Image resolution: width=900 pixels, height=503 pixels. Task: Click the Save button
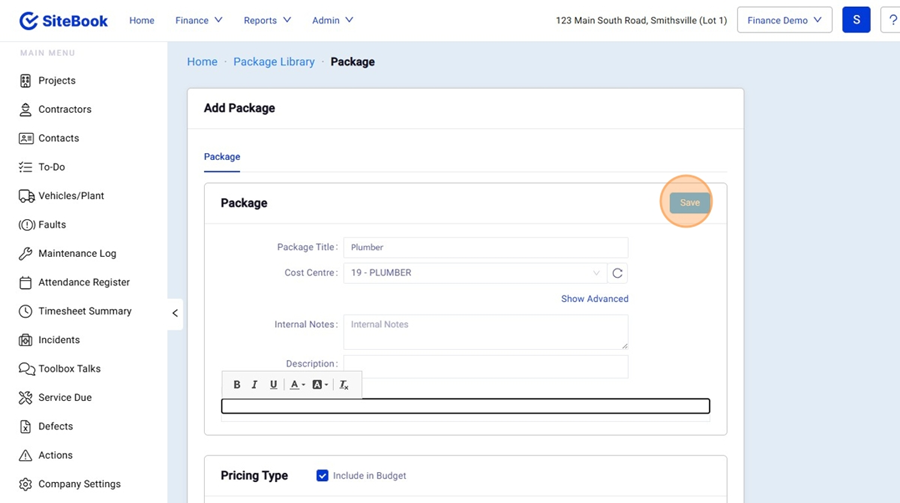click(690, 203)
